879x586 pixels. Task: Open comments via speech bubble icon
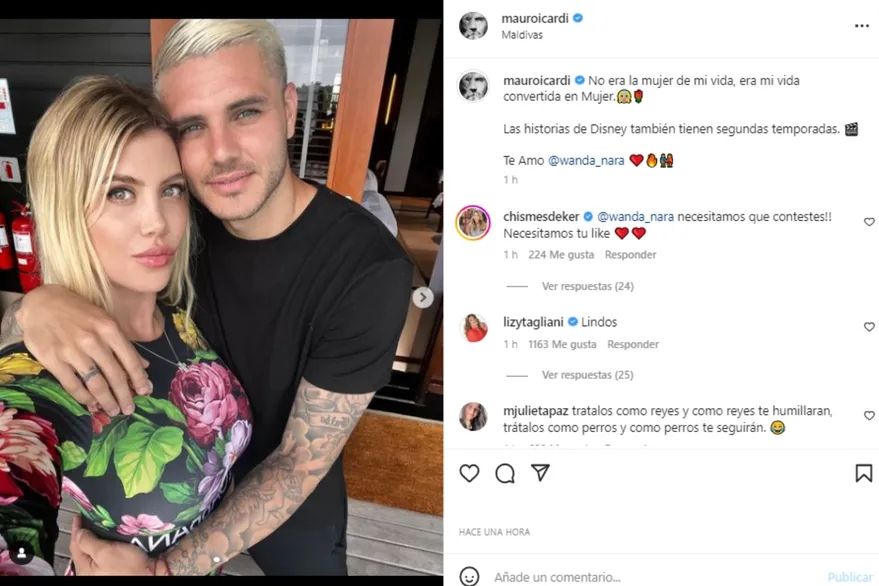tap(505, 473)
